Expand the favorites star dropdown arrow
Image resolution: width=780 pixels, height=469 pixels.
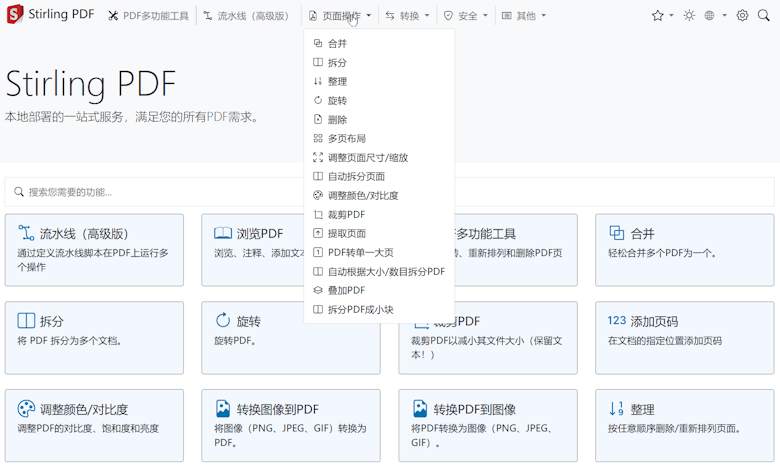[x=671, y=16]
